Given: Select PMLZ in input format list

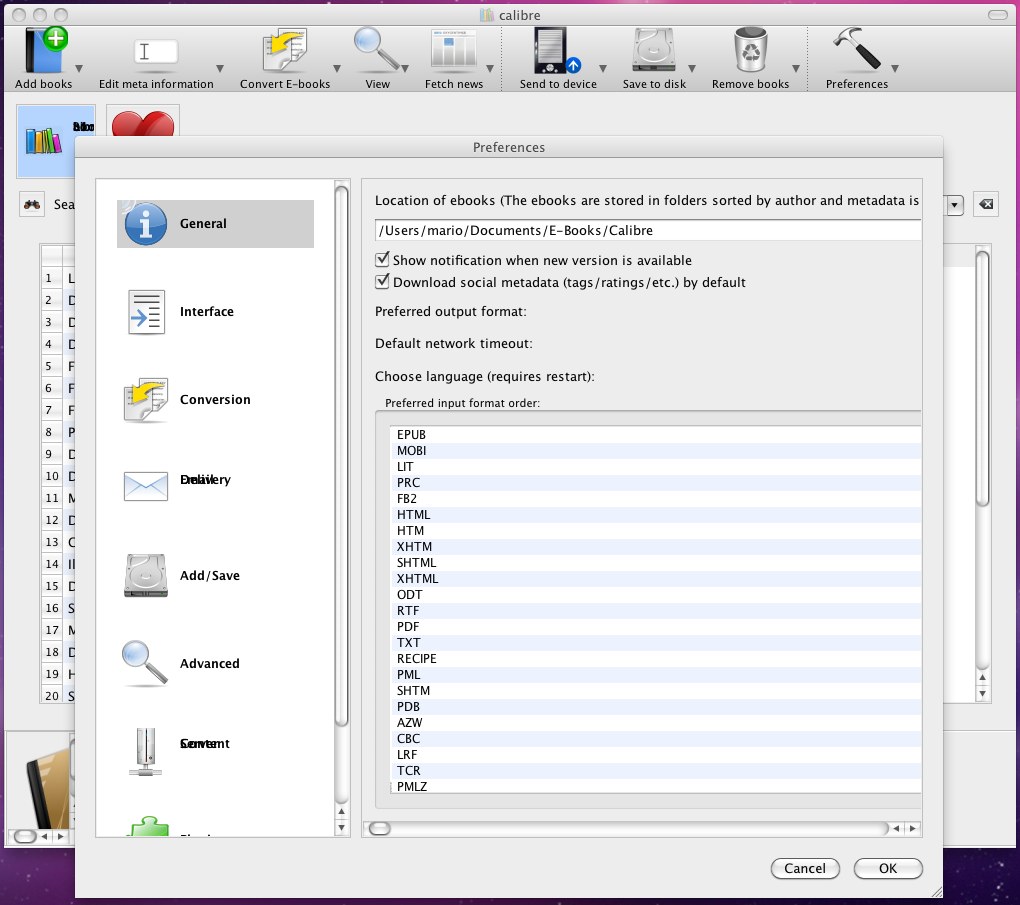Looking at the screenshot, I should click(656, 786).
